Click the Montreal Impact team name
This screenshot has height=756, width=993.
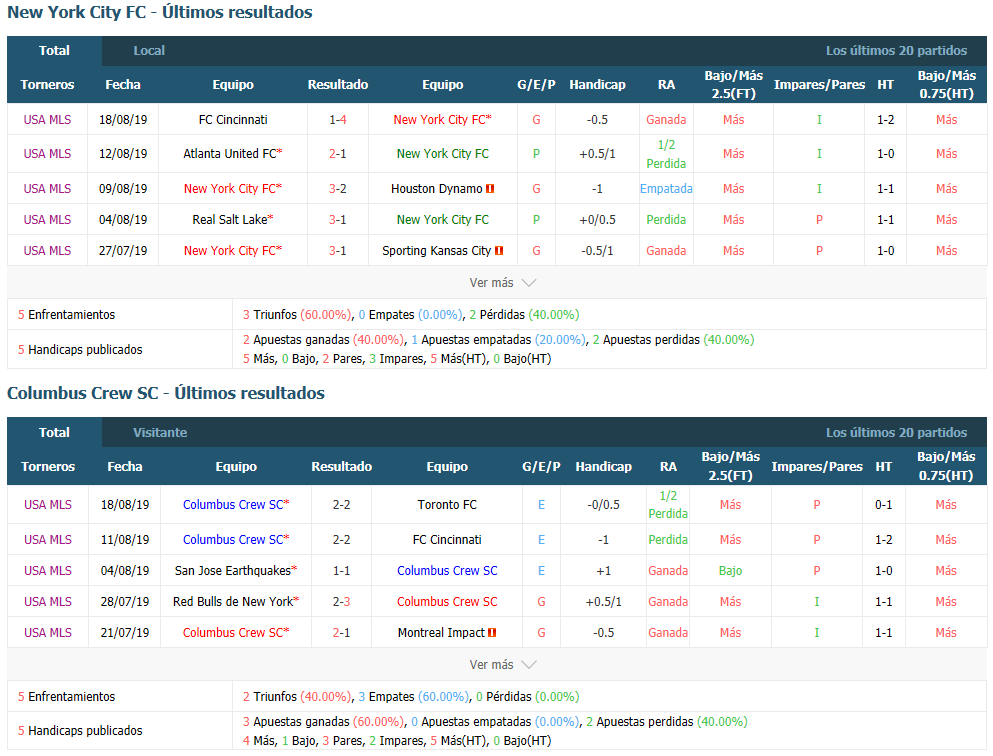tap(441, 633)
